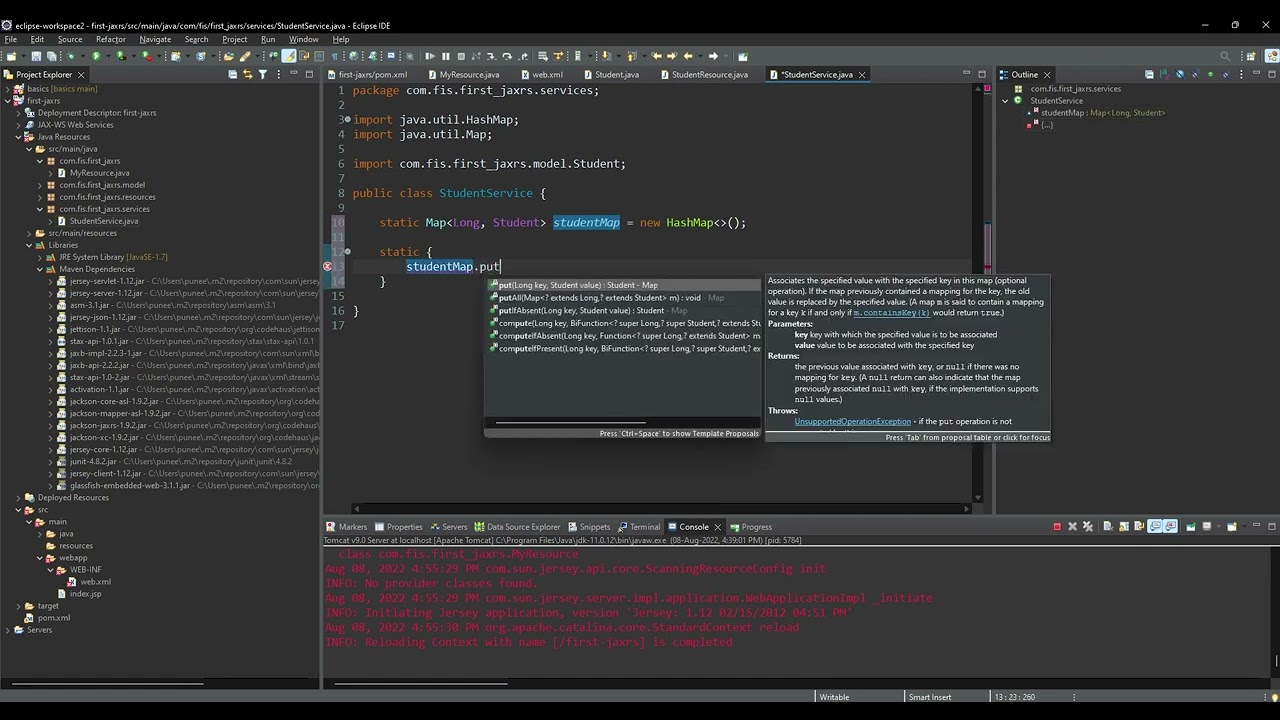Terminate the running console process
The height and width of the screenshot is (720, 1280).
[1057, 527]
